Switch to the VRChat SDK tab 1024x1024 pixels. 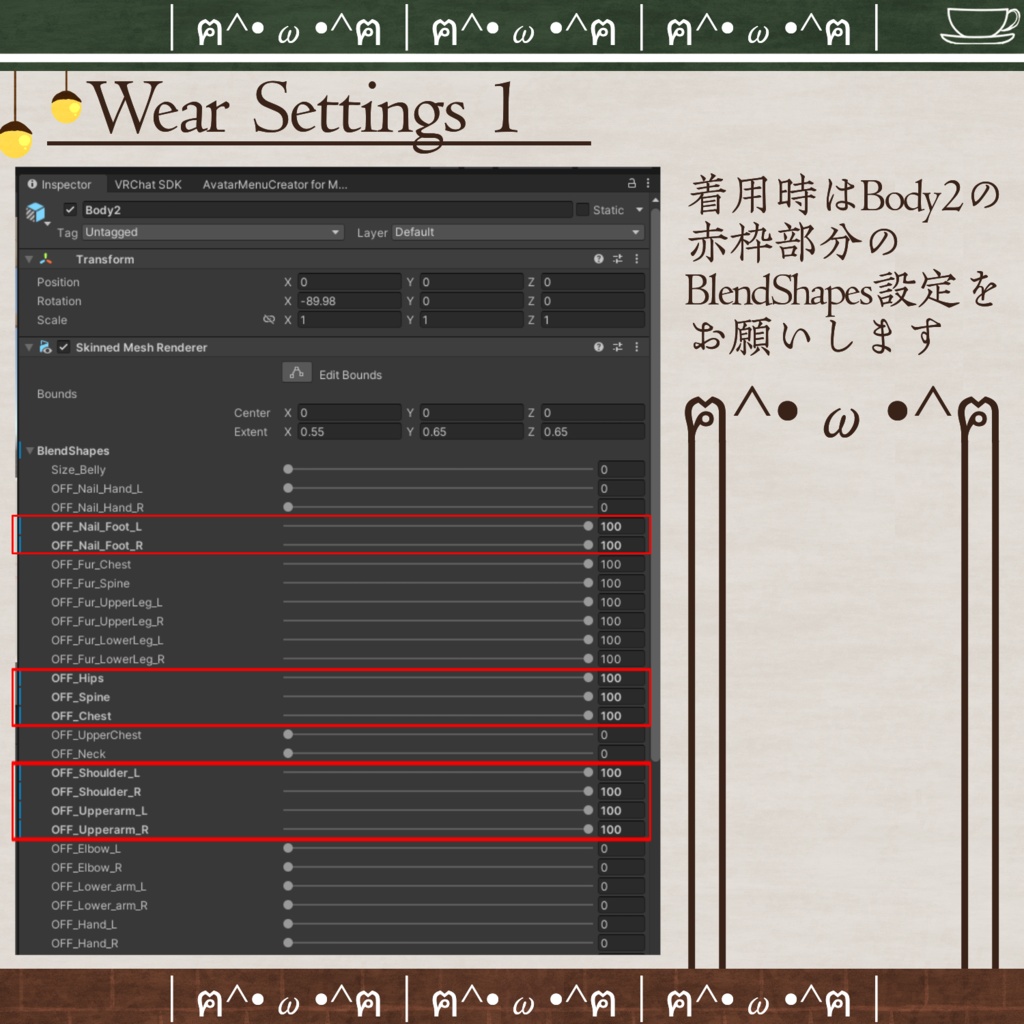coord(148,185)
